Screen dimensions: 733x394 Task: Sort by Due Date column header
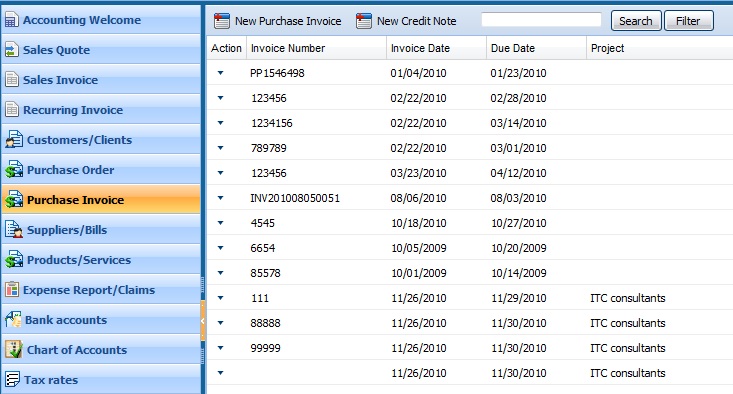[537, 48]
